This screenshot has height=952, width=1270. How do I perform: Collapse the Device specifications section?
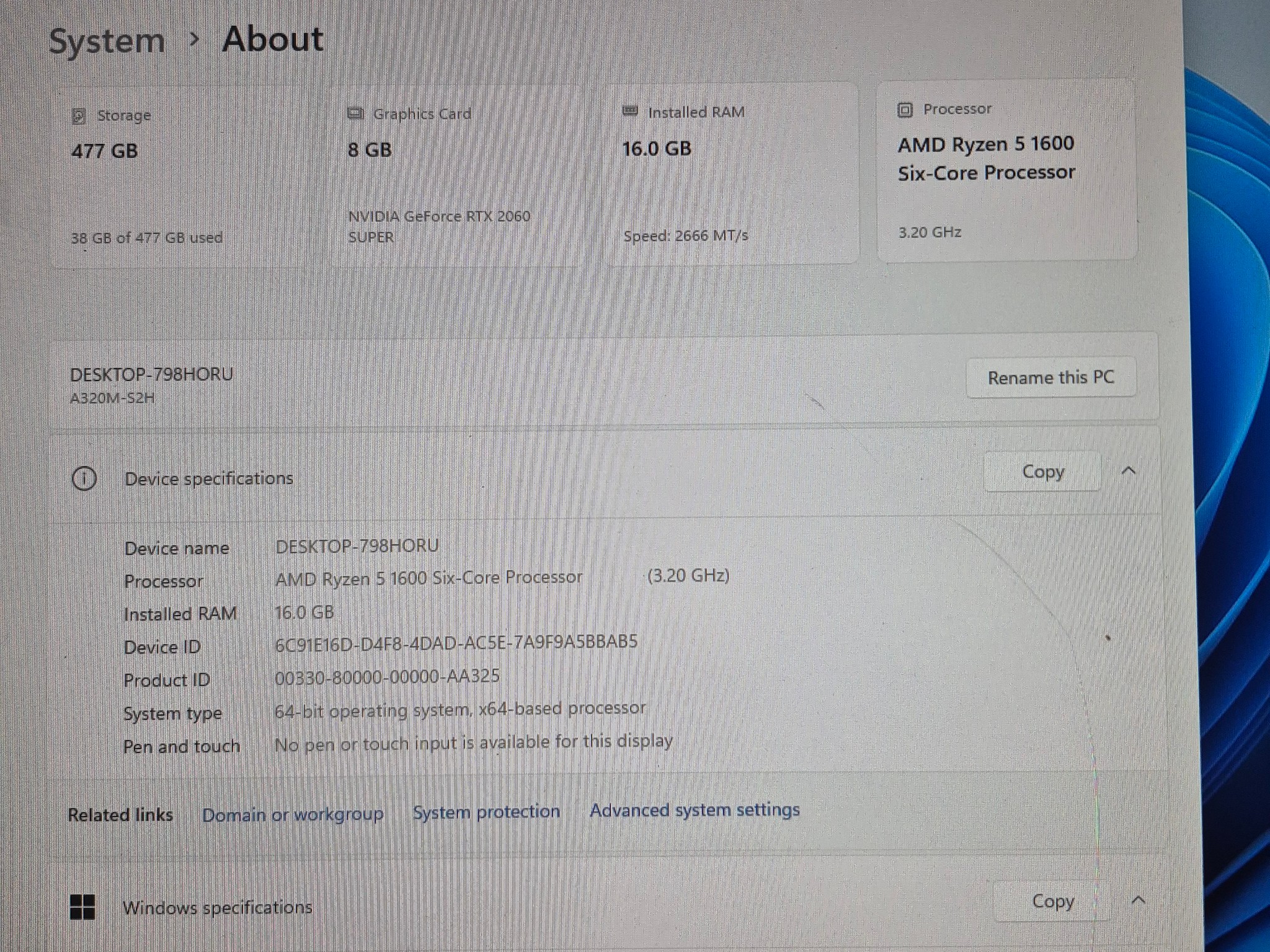(x=1129, y=471)
